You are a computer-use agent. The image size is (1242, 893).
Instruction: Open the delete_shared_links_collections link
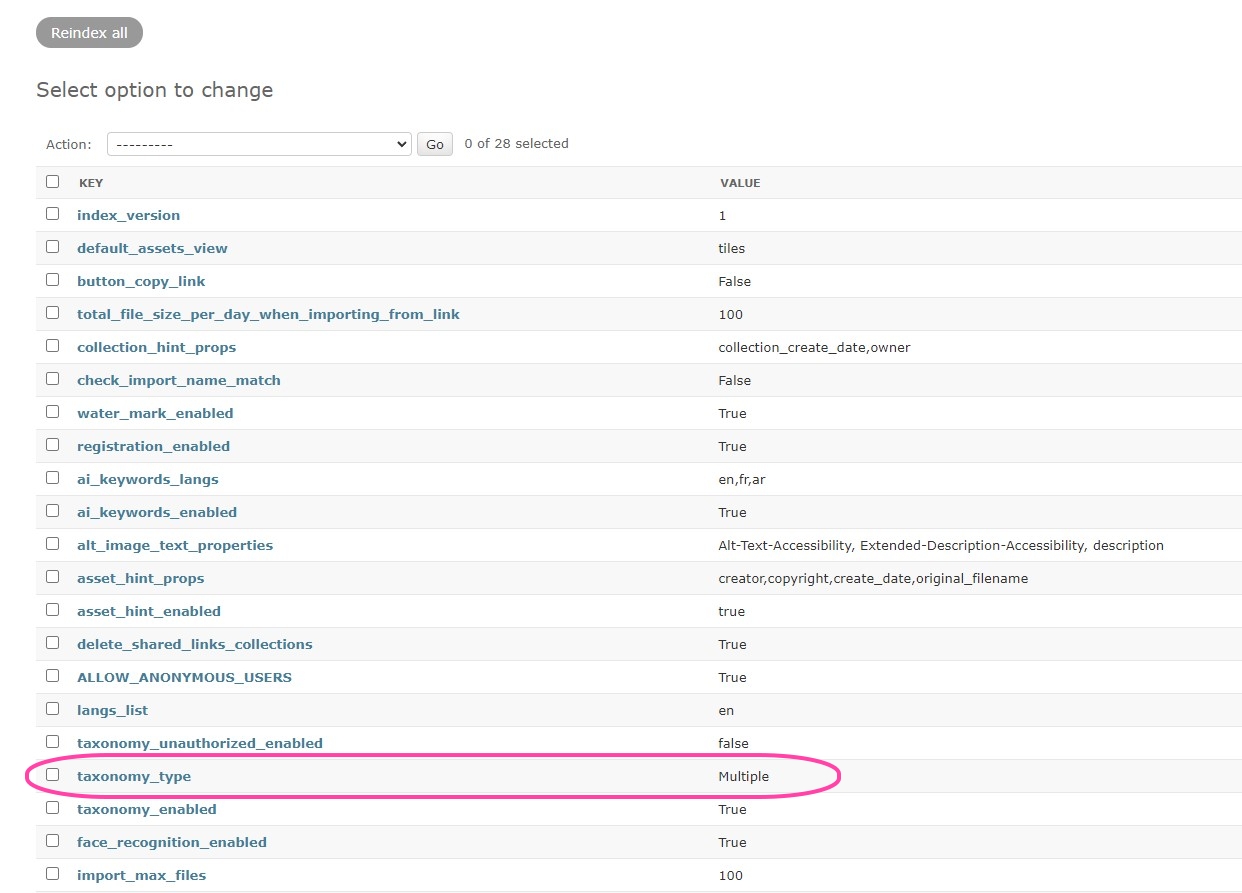(x=195, y=644)
